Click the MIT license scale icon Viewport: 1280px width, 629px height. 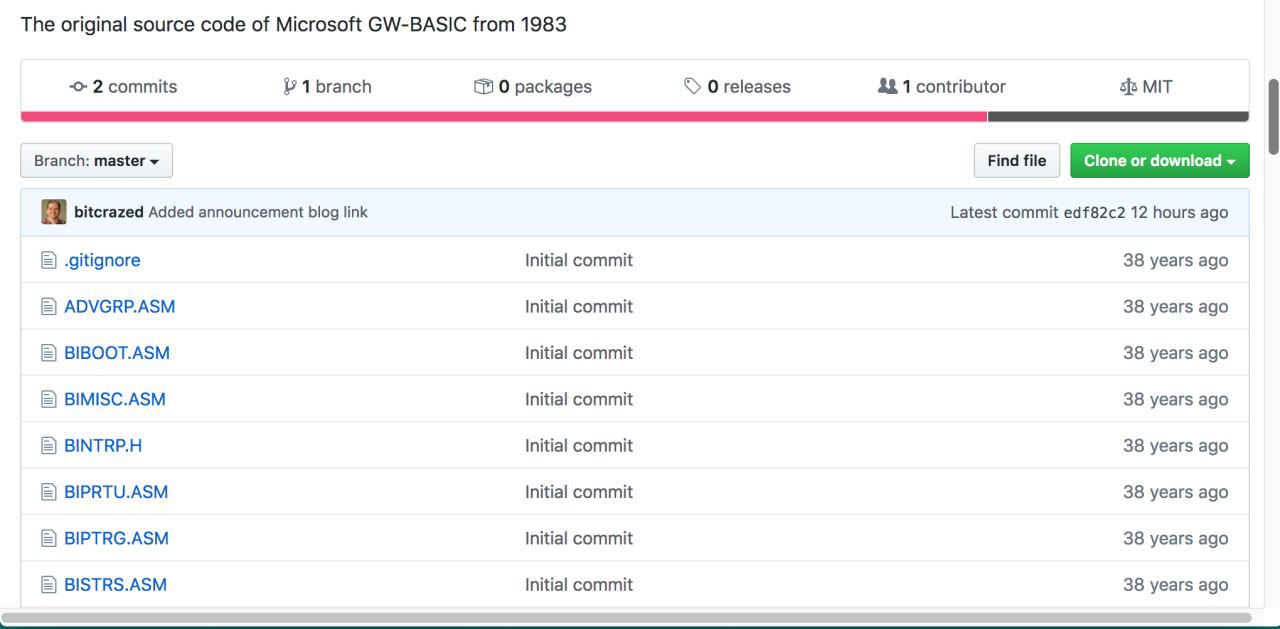pyautogui.click(x=1128, y=87)
